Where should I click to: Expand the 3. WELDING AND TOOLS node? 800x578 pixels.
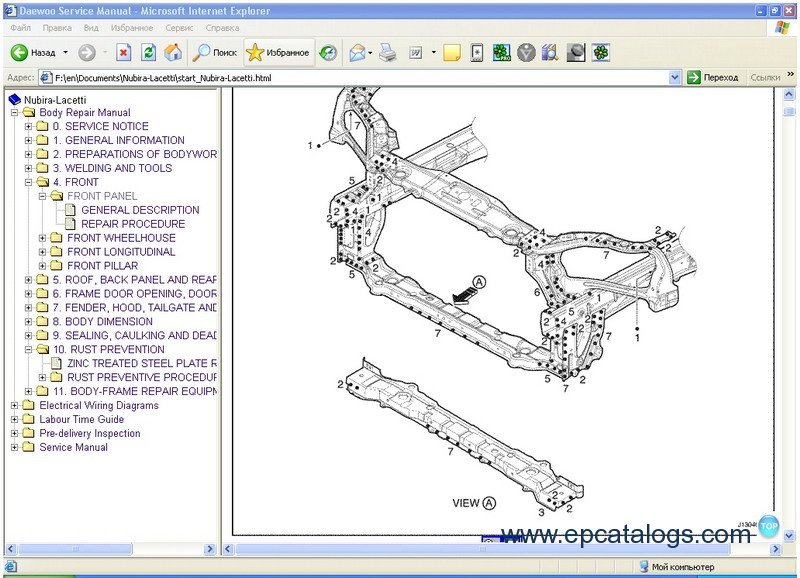click(x=29, y=168)
